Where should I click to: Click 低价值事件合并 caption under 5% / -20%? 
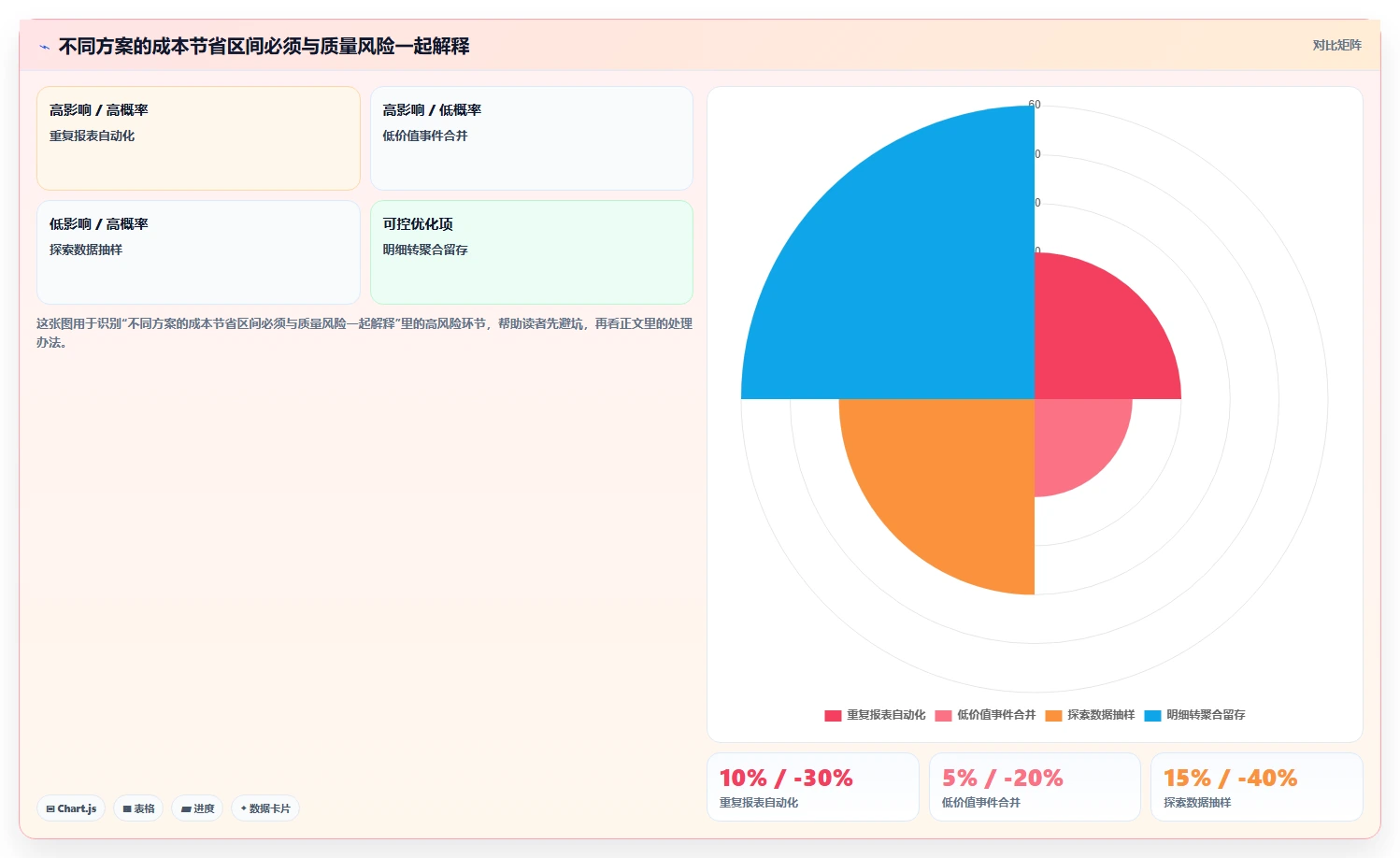coord(981,803)
